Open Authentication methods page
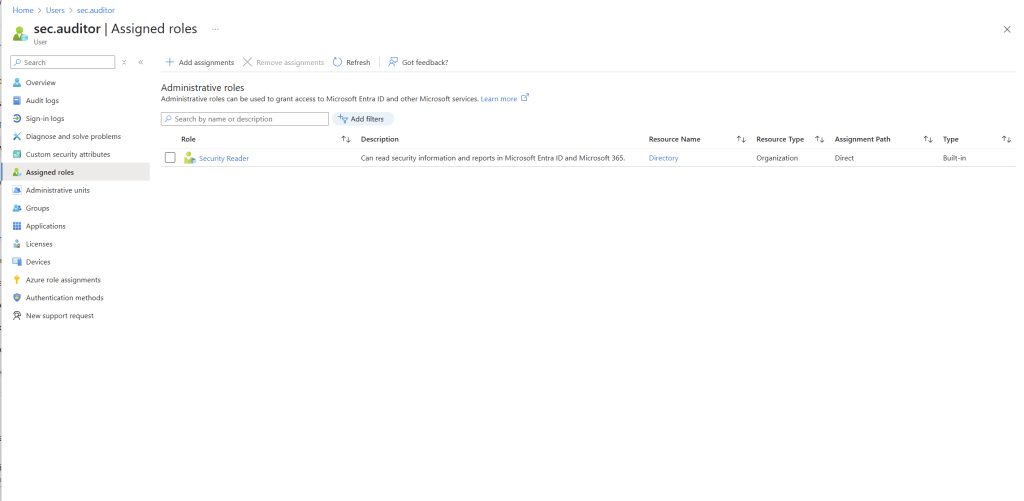 coord(64,298)
